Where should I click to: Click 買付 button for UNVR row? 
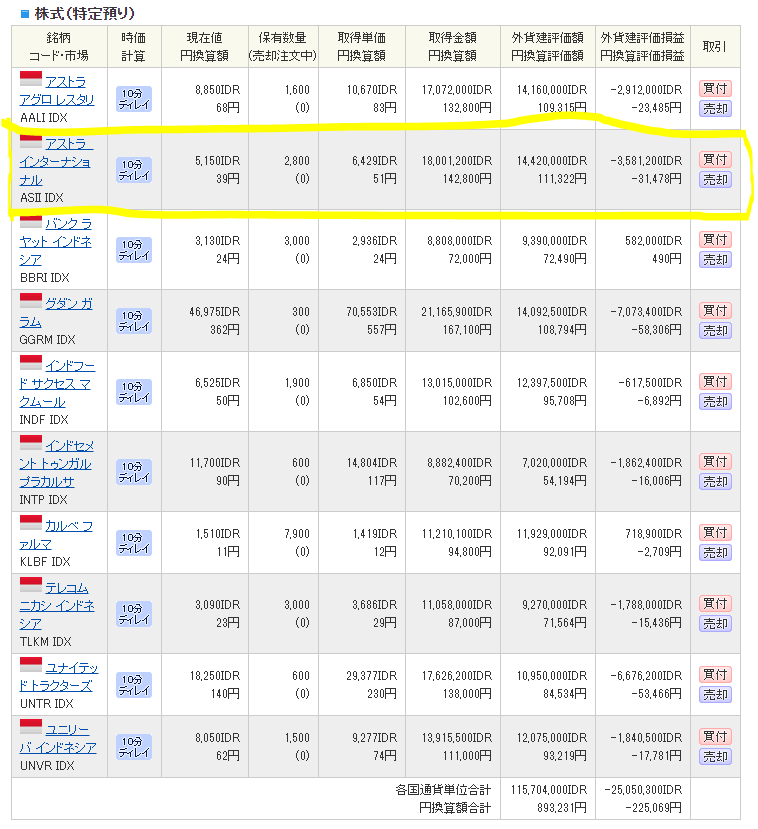tap(715, 736)
